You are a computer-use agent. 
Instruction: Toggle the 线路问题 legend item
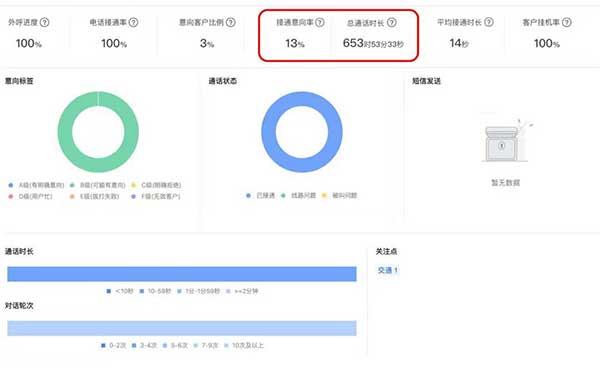click(x=298, y=195)
